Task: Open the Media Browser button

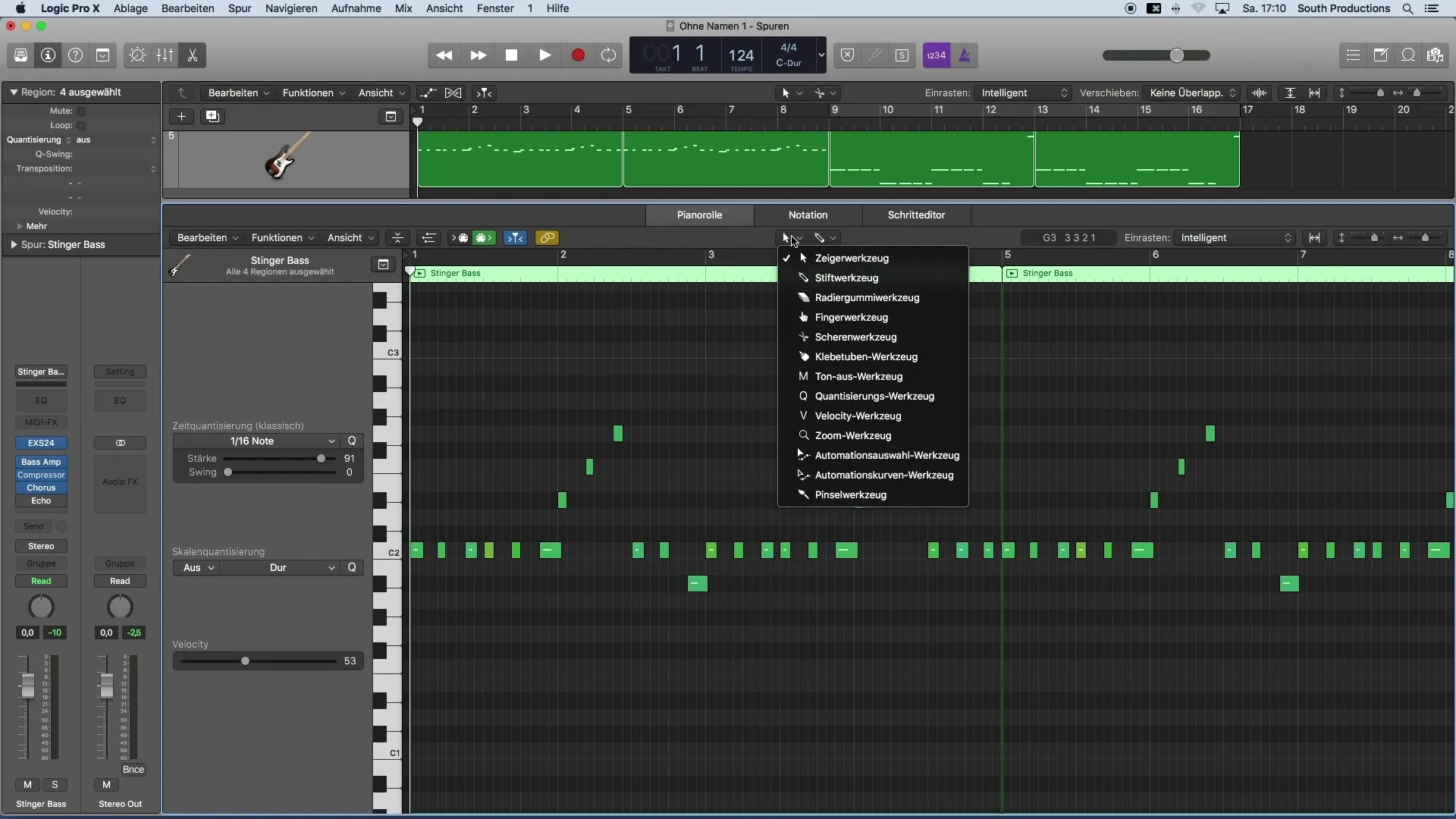Action: pos(1436,55)
